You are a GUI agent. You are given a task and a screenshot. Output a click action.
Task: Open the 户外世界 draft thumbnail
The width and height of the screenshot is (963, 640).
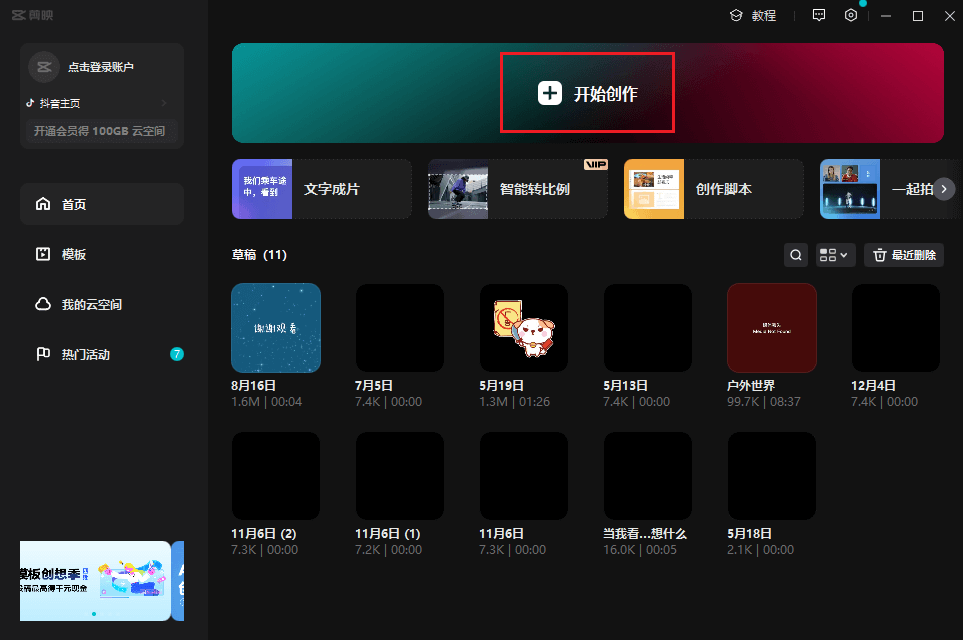pyautogui.click(x=771, y=328)
